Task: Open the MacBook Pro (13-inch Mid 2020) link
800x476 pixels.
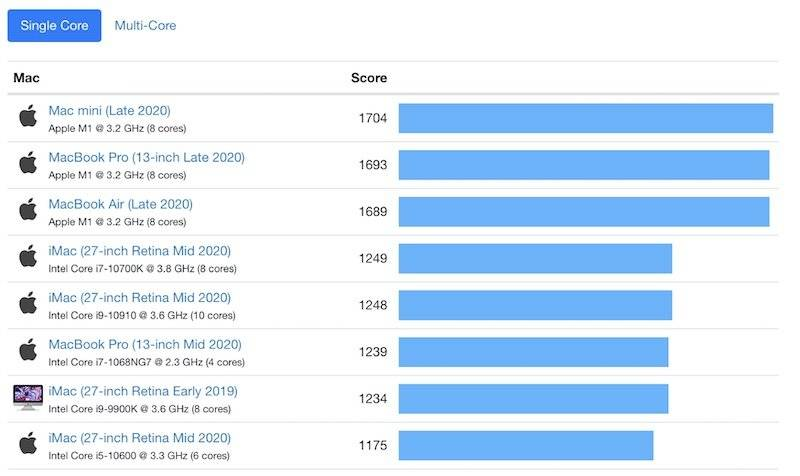Action: click(145, 344)
